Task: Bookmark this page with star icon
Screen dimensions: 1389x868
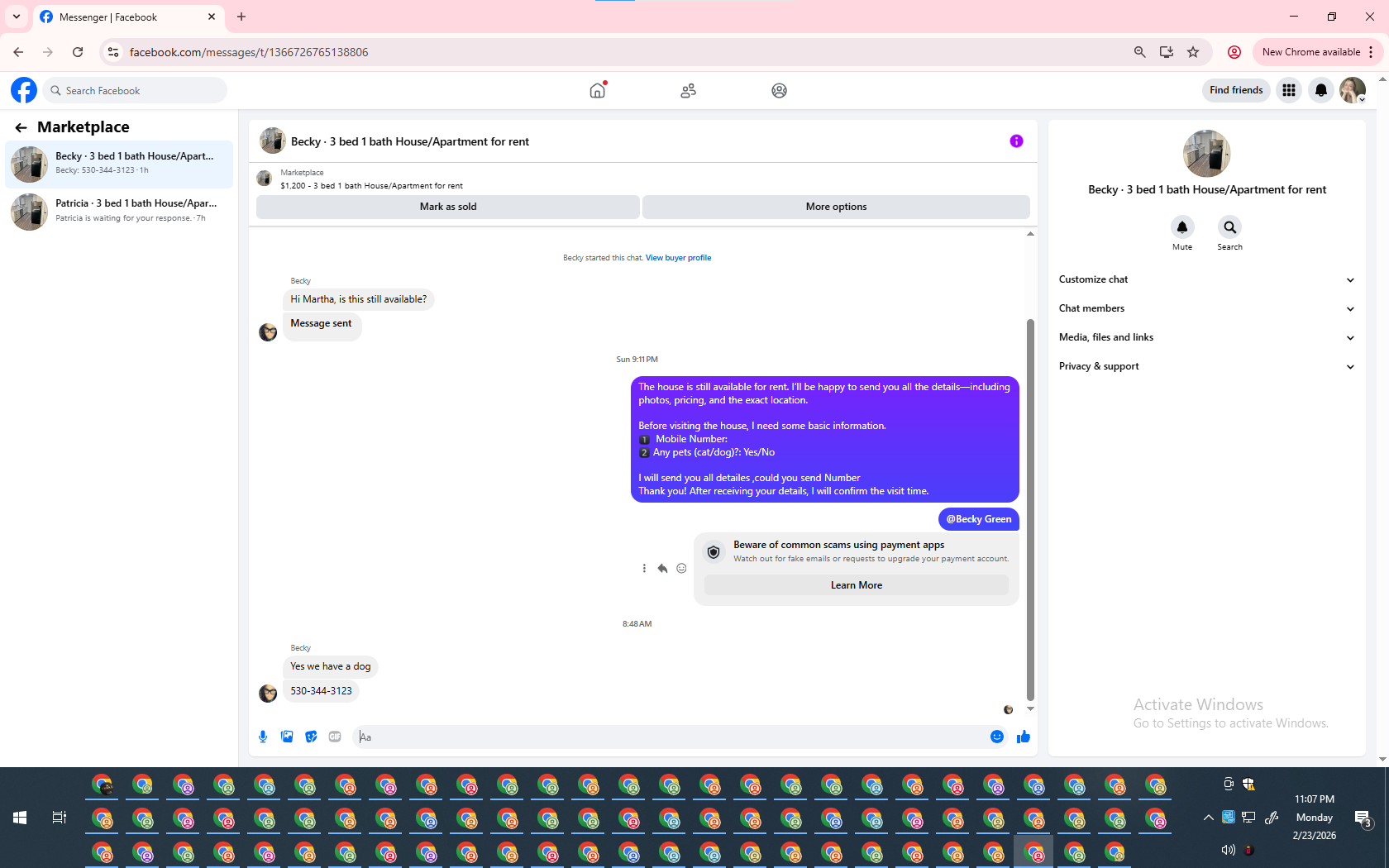Action: (1193, 52)
